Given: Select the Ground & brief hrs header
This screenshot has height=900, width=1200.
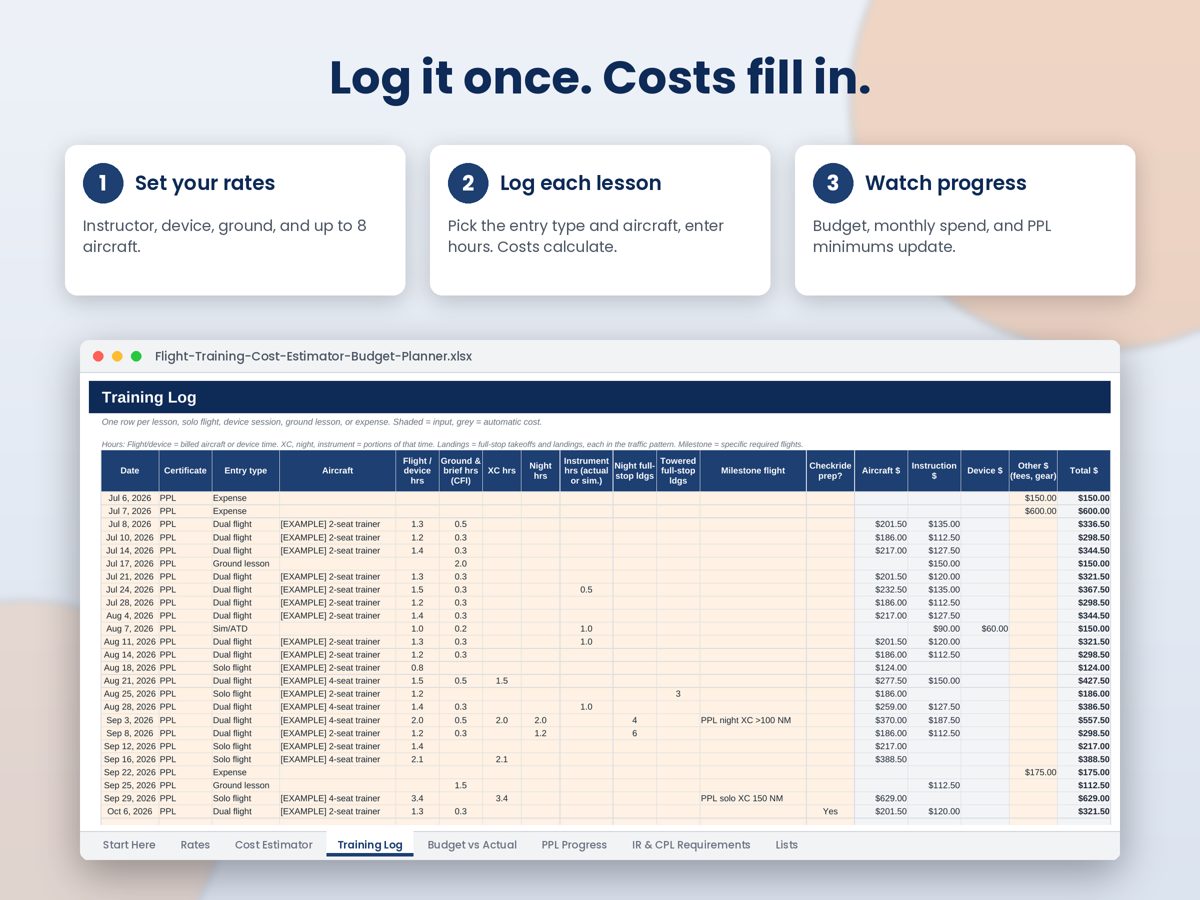Looking at the screenshot, I should coord(461,471).
